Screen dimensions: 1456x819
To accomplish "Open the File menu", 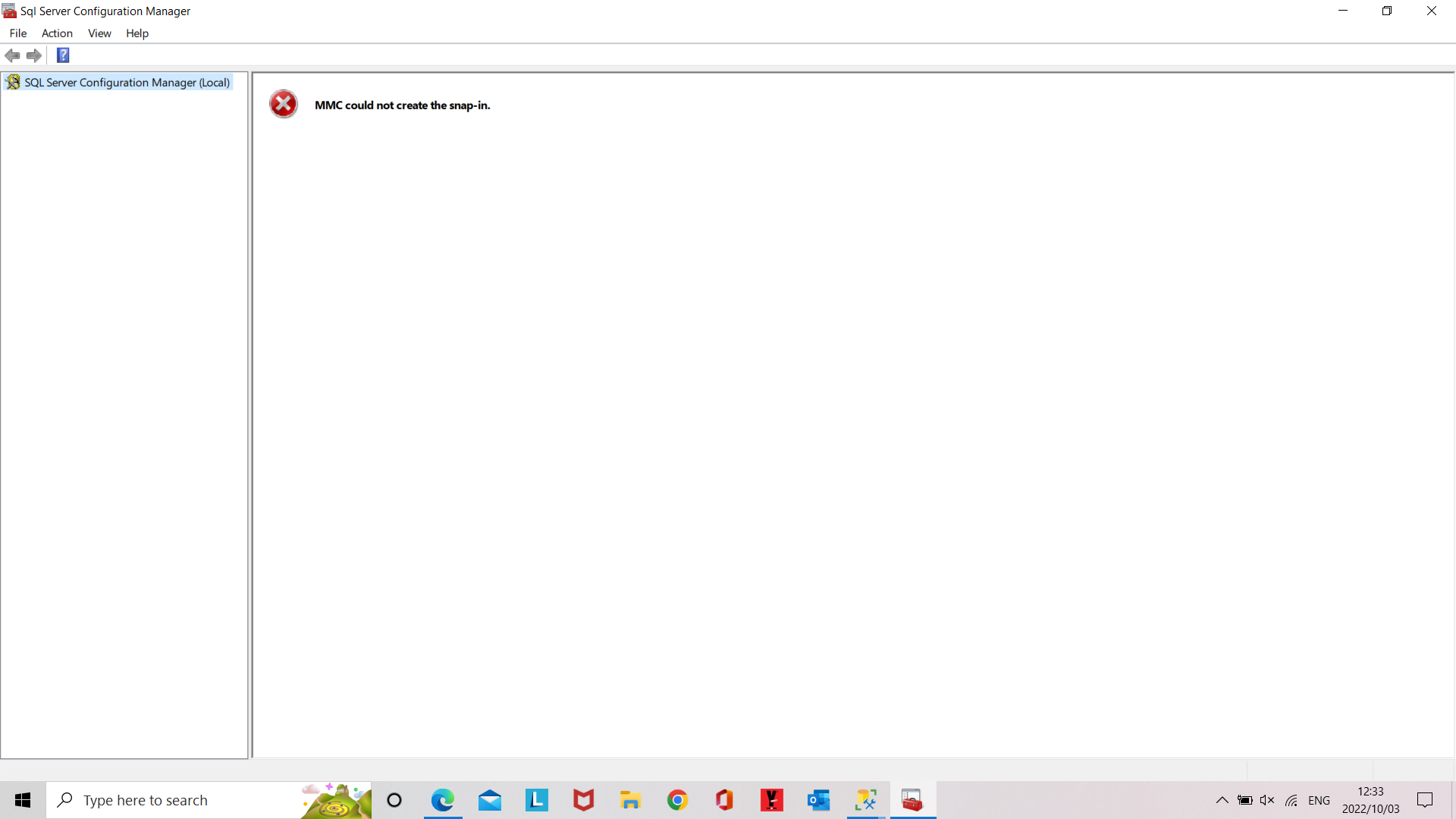I will point(18,33).
